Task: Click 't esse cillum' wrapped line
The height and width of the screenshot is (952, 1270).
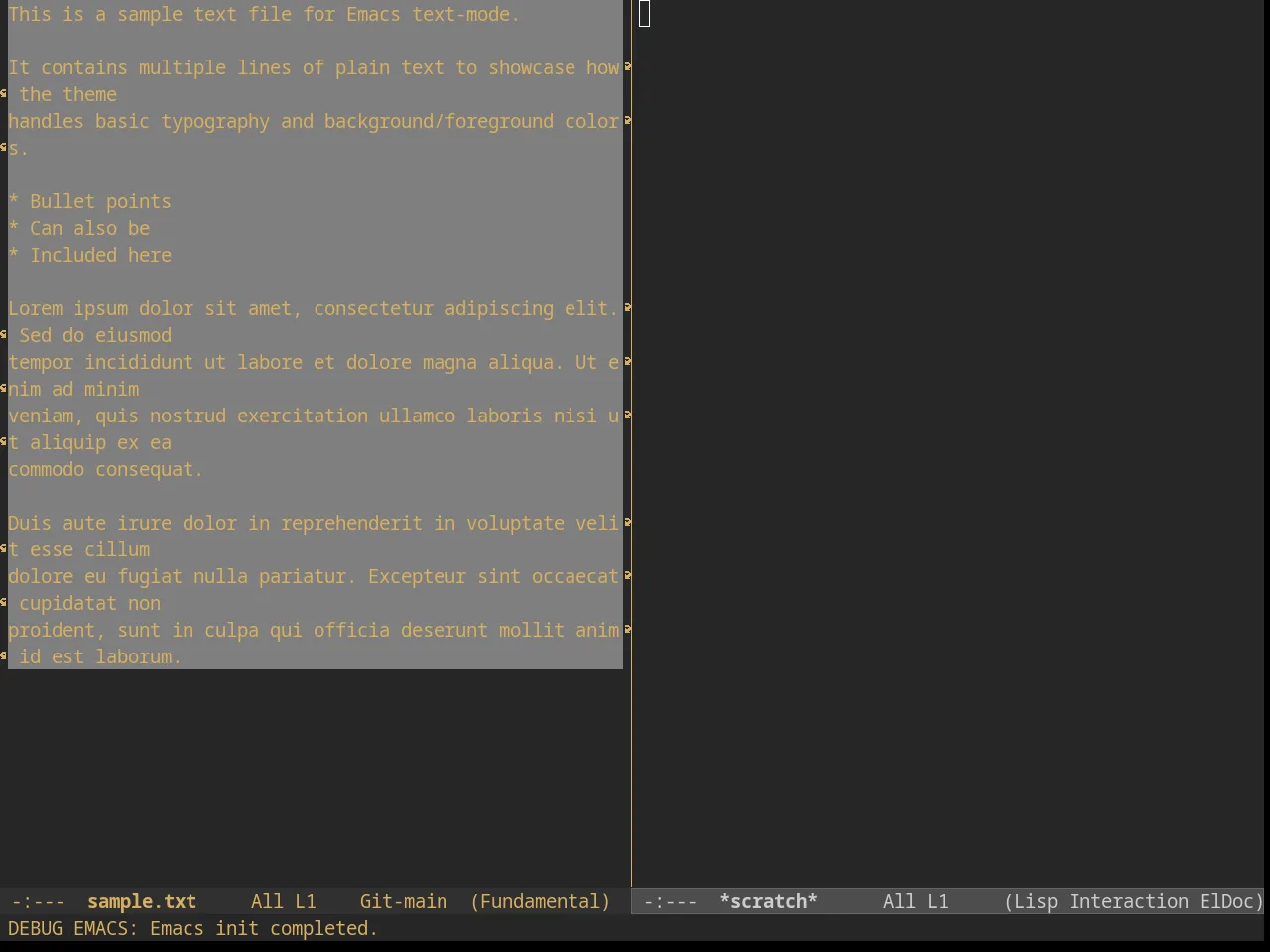Action: pos(79,549)
